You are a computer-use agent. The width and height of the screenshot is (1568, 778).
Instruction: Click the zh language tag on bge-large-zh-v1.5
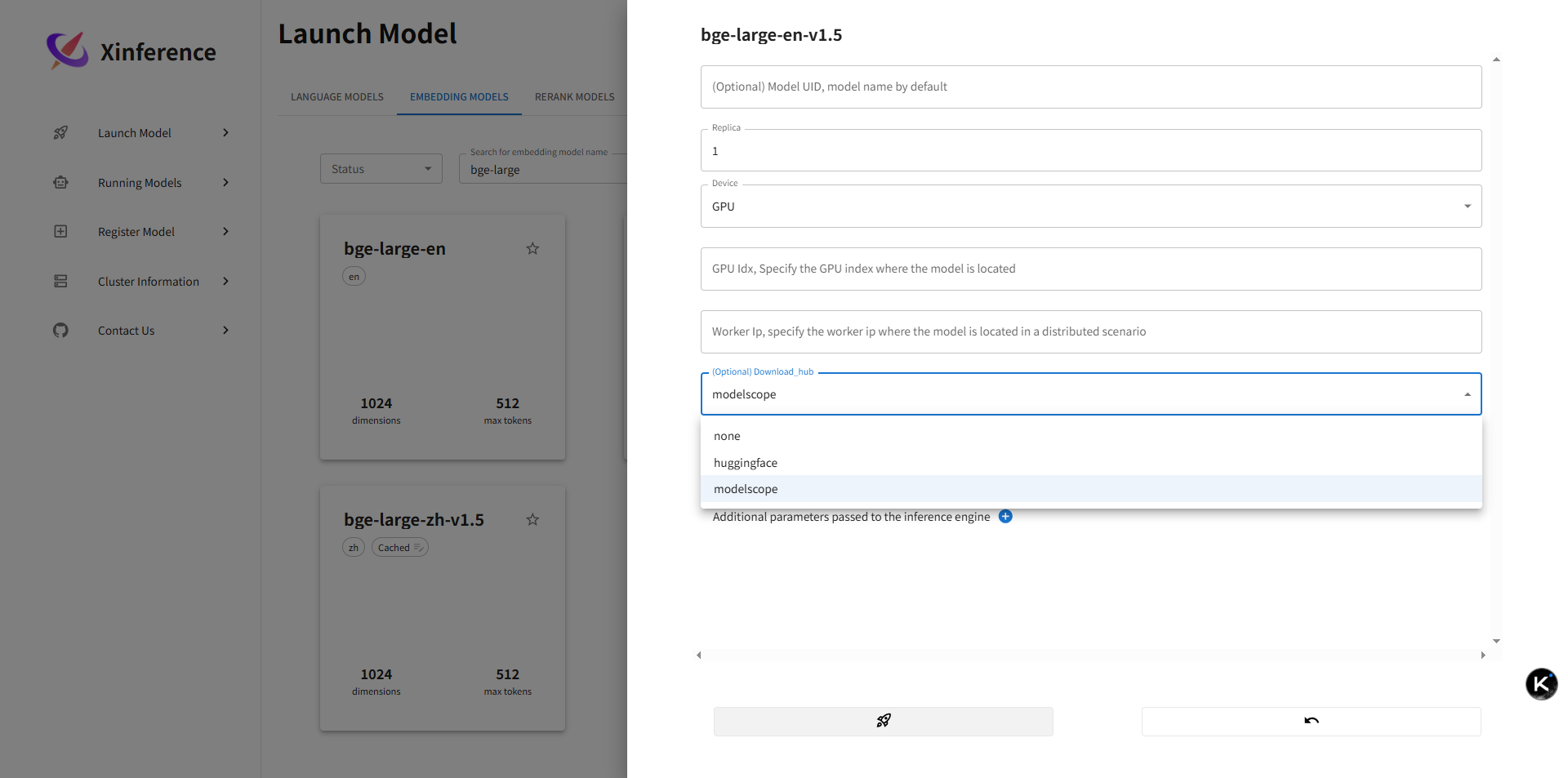pyautogui.click(x=354, y=547)
